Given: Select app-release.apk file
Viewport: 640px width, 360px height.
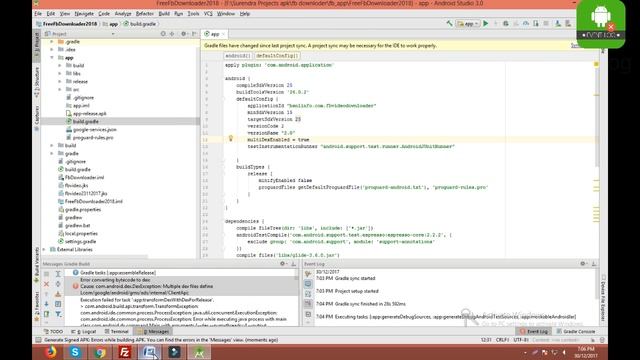Looking at the screenshot, I should [89, 113].
